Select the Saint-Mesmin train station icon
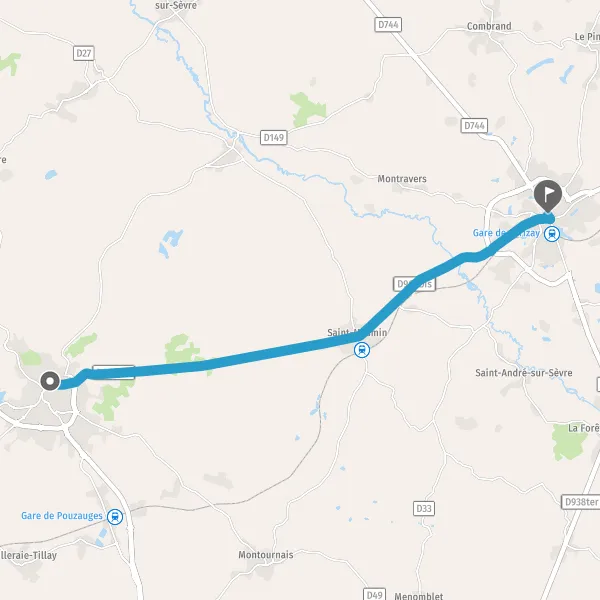Image resolution: width=600 pixels, height=600 pixels. (x=362, y=350)
